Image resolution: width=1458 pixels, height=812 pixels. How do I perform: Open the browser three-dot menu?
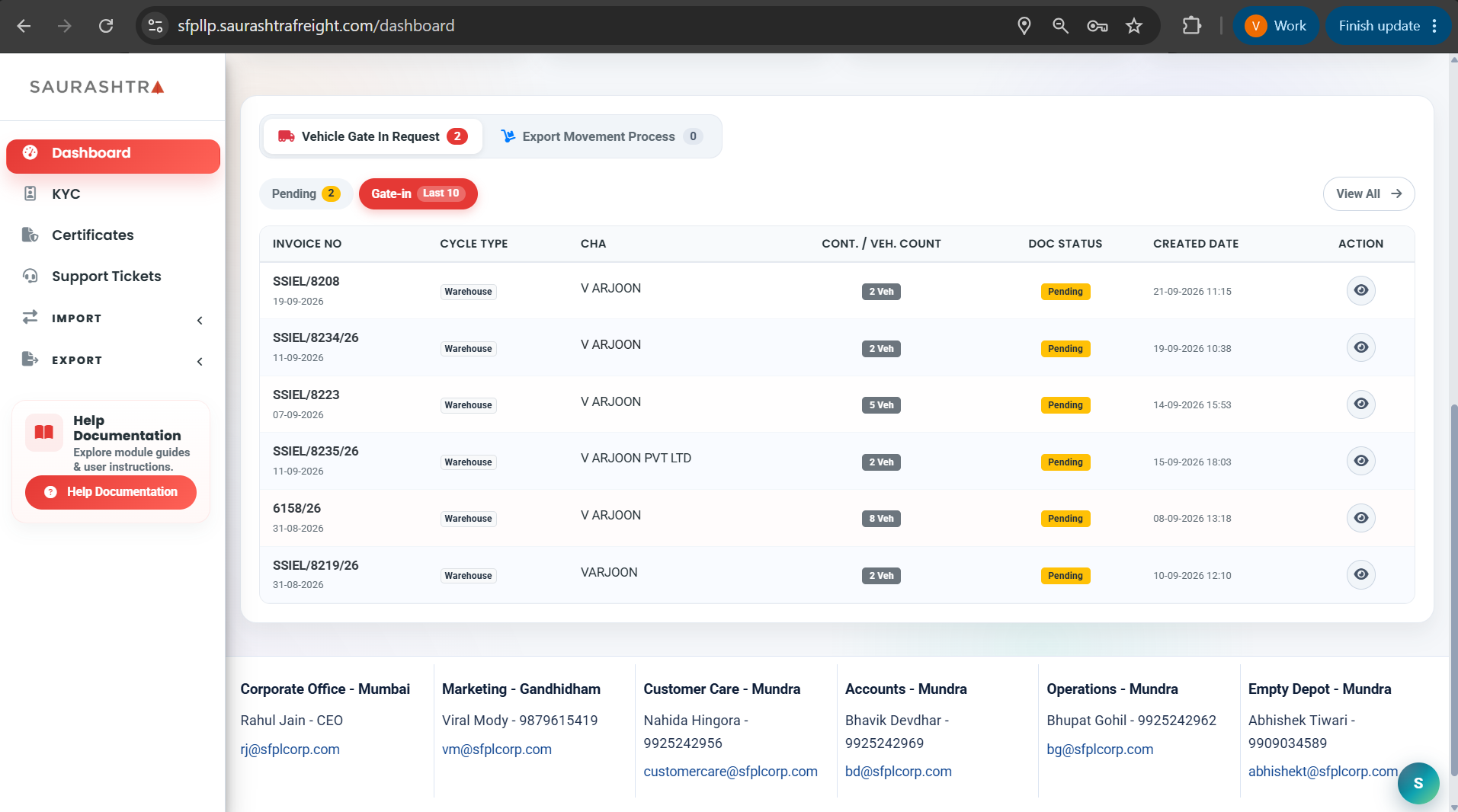pyautogui.click(x=1434, y=26)
